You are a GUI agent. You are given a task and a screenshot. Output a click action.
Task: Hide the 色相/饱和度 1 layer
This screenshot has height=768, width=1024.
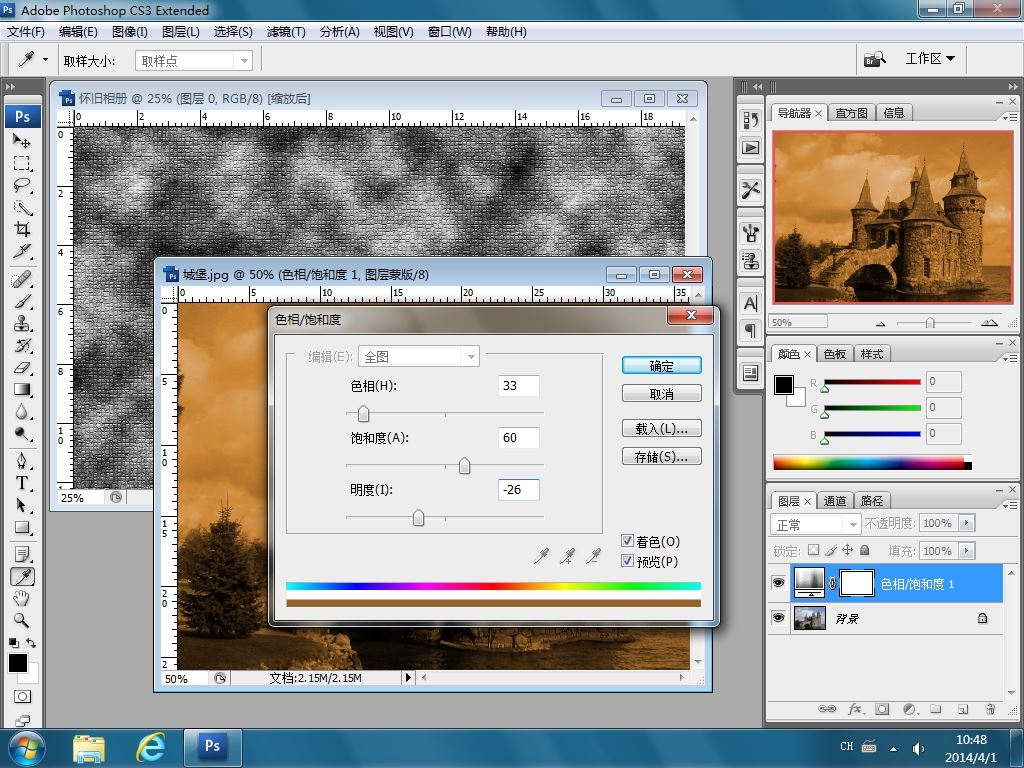point(778,583)
